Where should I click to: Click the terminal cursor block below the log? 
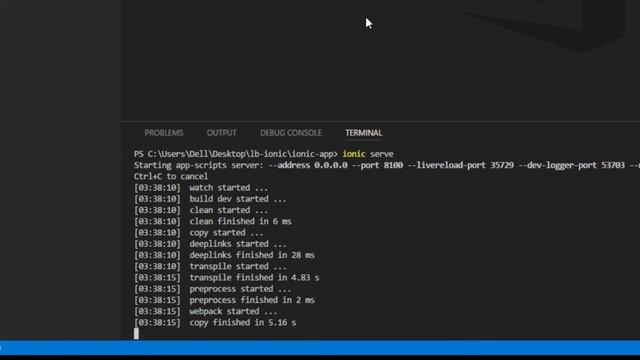[x=136, y=333]
